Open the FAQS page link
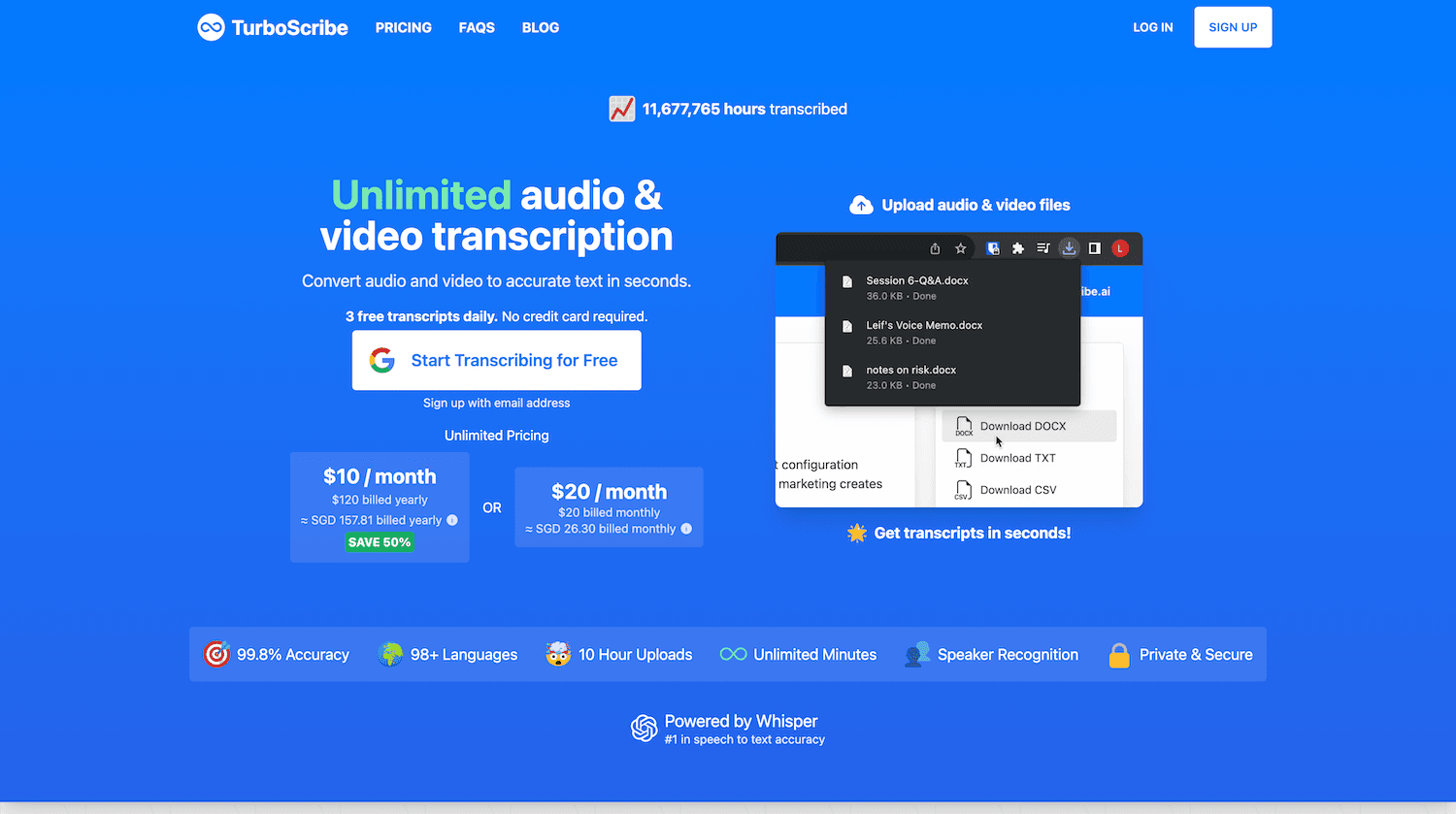Screen dimensions: 1456x814 pyautogui.click(x=477, y=27)
